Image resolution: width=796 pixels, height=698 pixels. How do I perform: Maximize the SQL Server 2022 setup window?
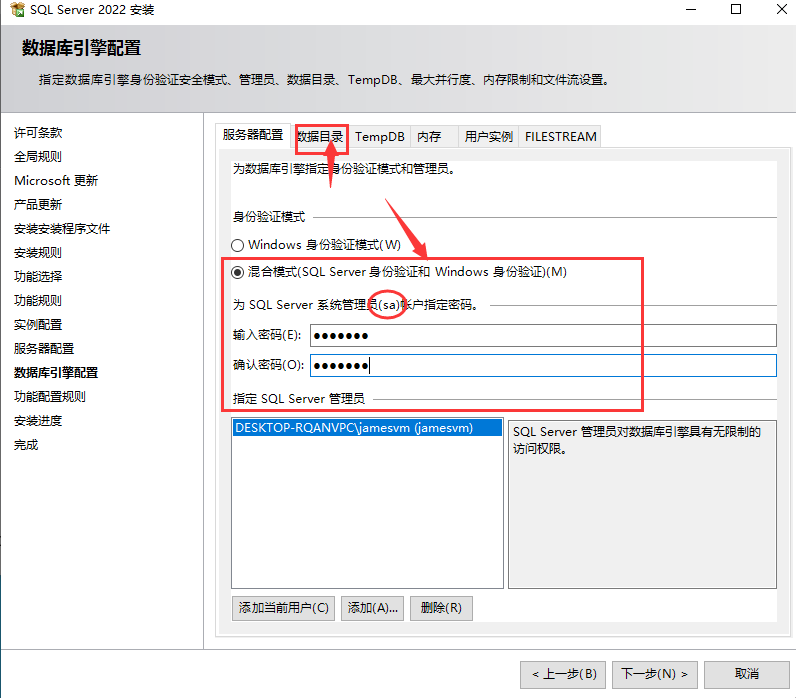coord(736,10)
